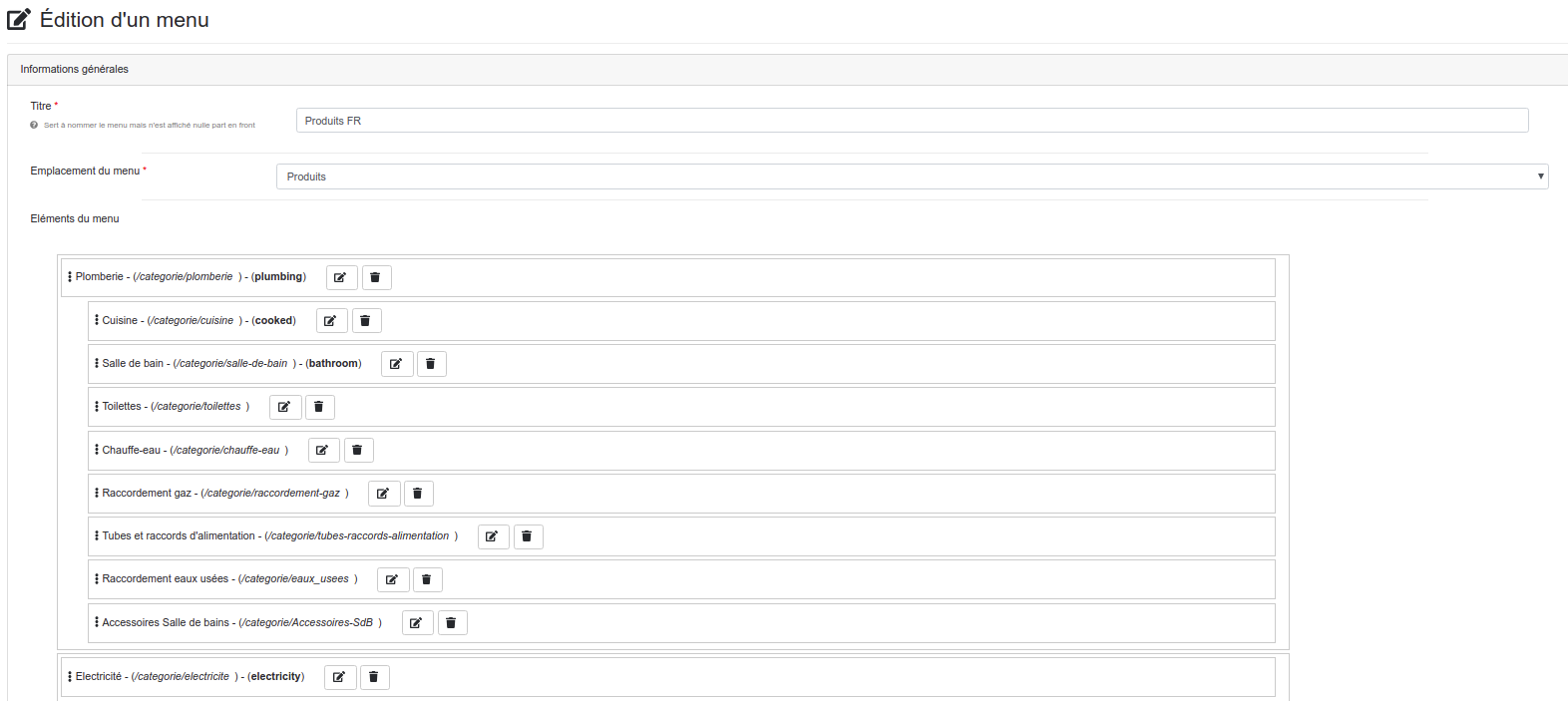Image resolution: width=1568 pixels, height=701 pixels.
Task: Delete the Chauffe-eau menu entry
Action: click(x=358, y=451)
